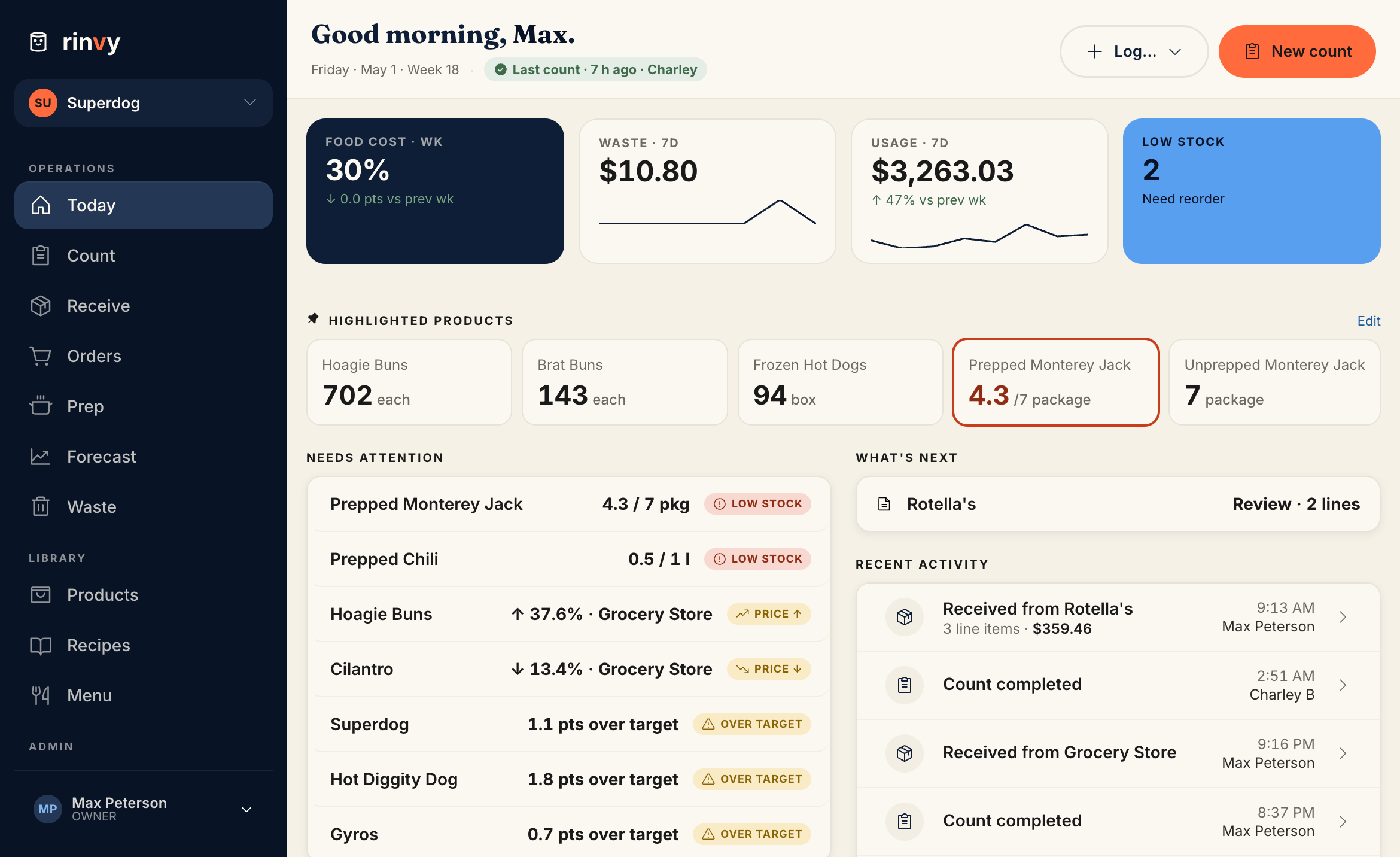
Task: Open the Today home icon
Action: coord(41,205)
